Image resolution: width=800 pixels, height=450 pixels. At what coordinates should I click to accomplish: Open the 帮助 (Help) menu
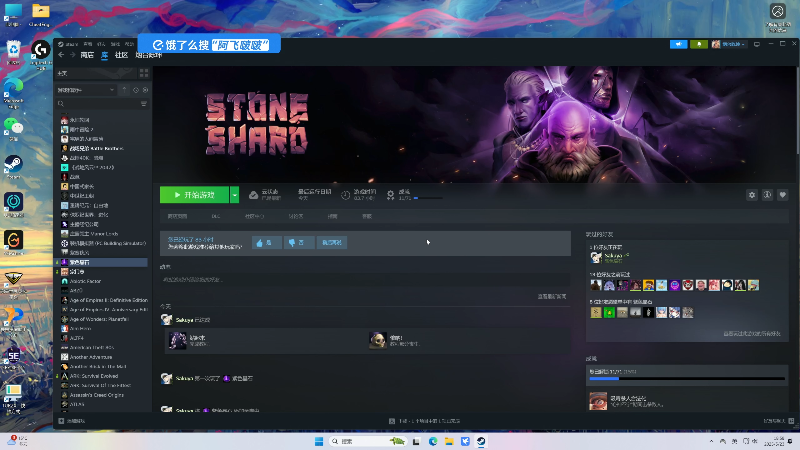[x=129, y=44]
